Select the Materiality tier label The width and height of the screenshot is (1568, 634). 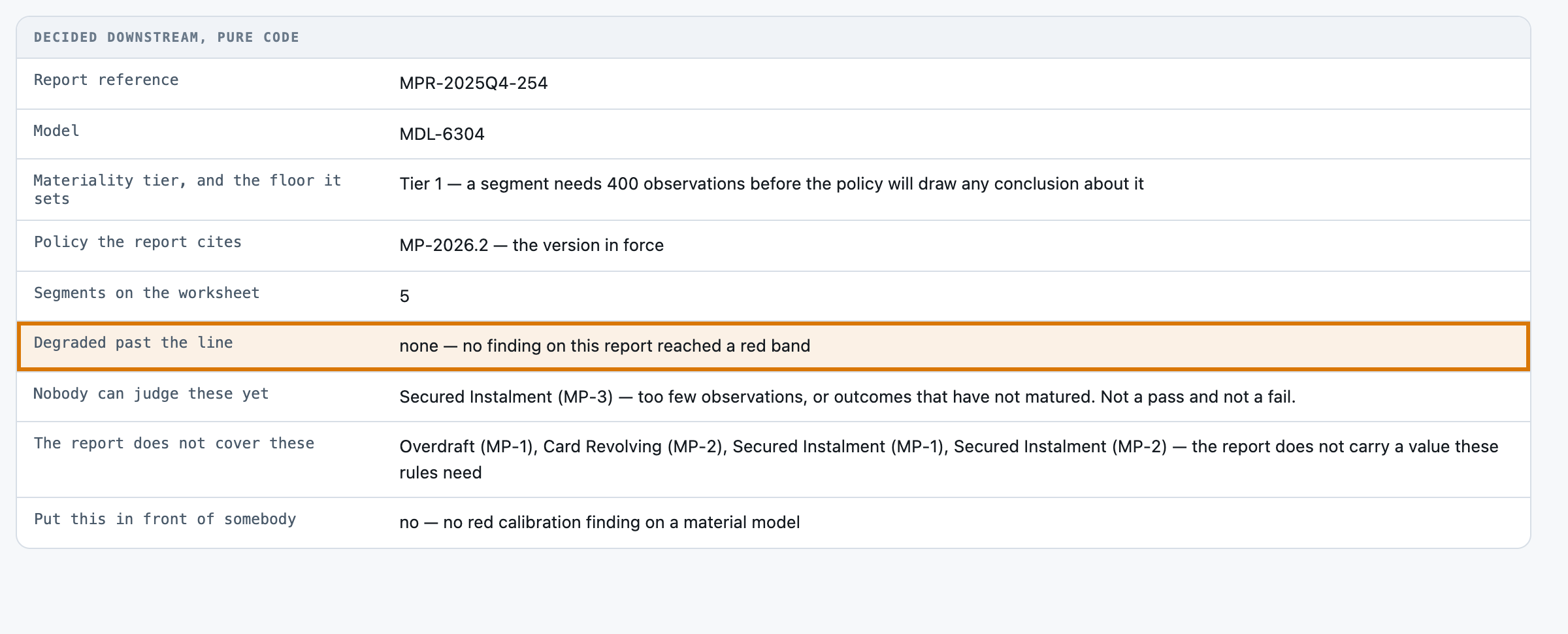tap(188, 190)
